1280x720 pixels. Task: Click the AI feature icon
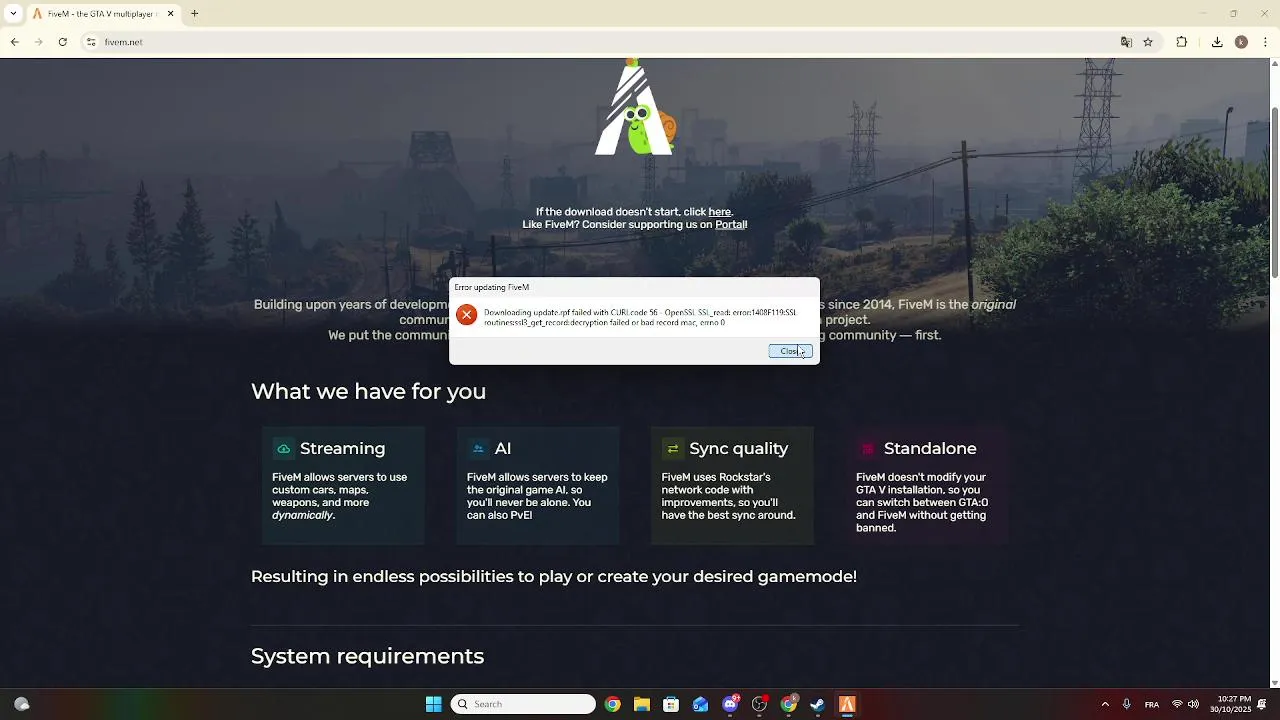(x=478, y=449)
